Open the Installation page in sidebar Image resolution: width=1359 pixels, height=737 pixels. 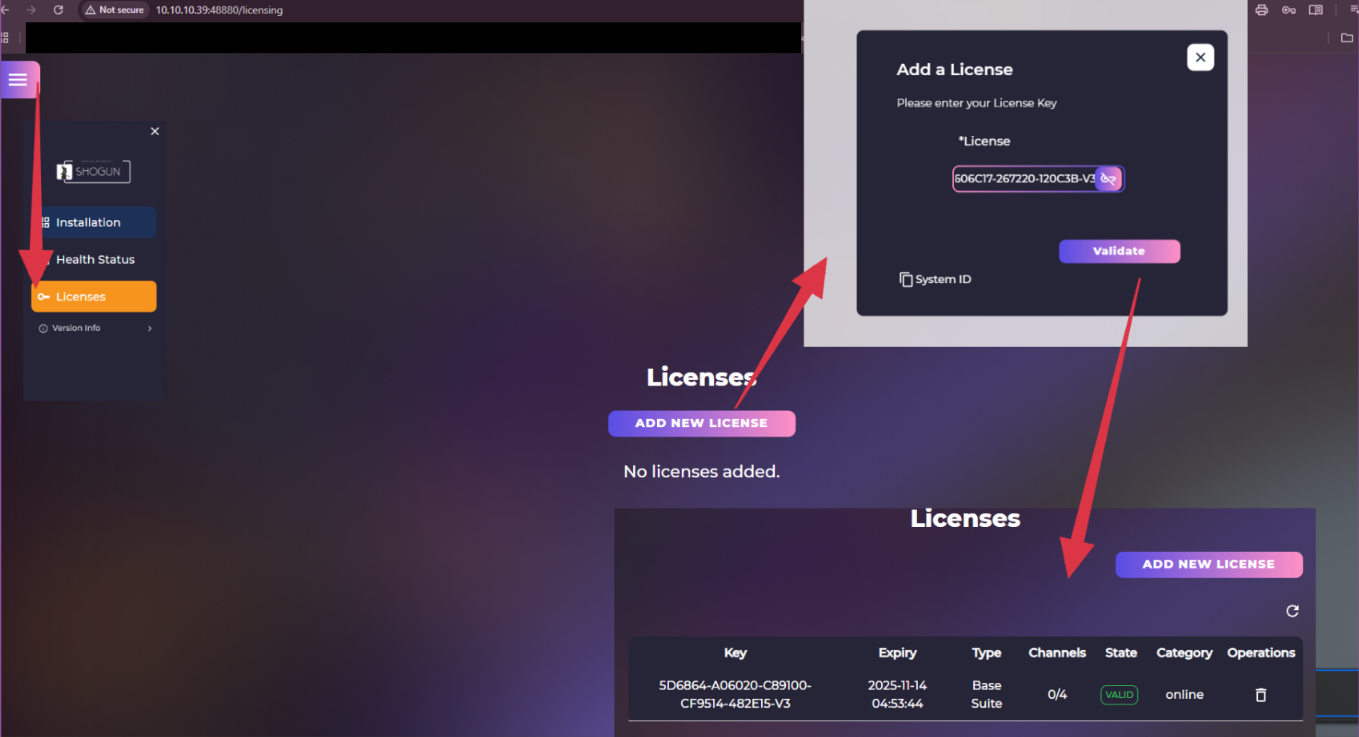coord(93,222)
